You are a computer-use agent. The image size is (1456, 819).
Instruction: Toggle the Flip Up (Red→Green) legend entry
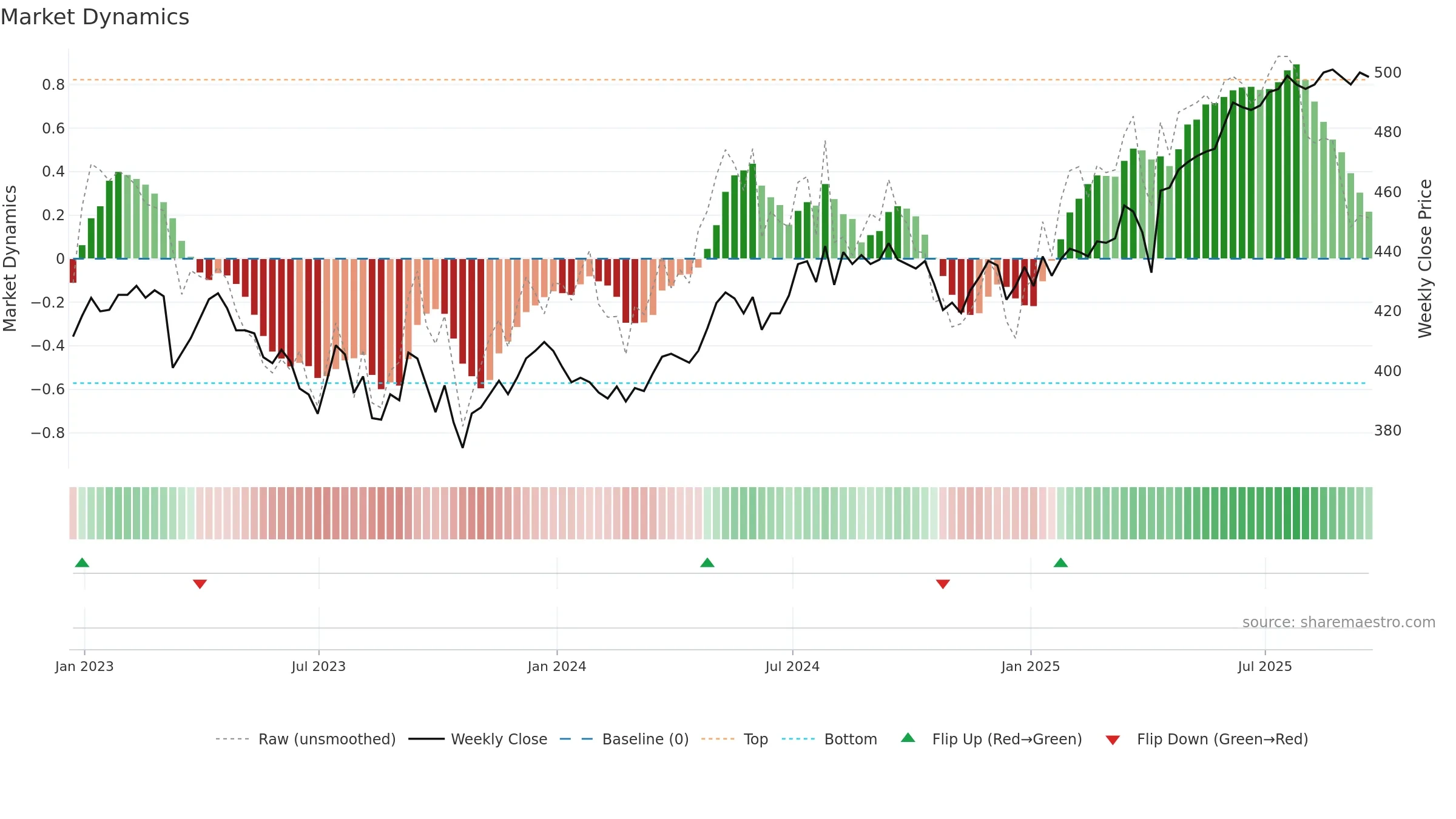(992, 739)
